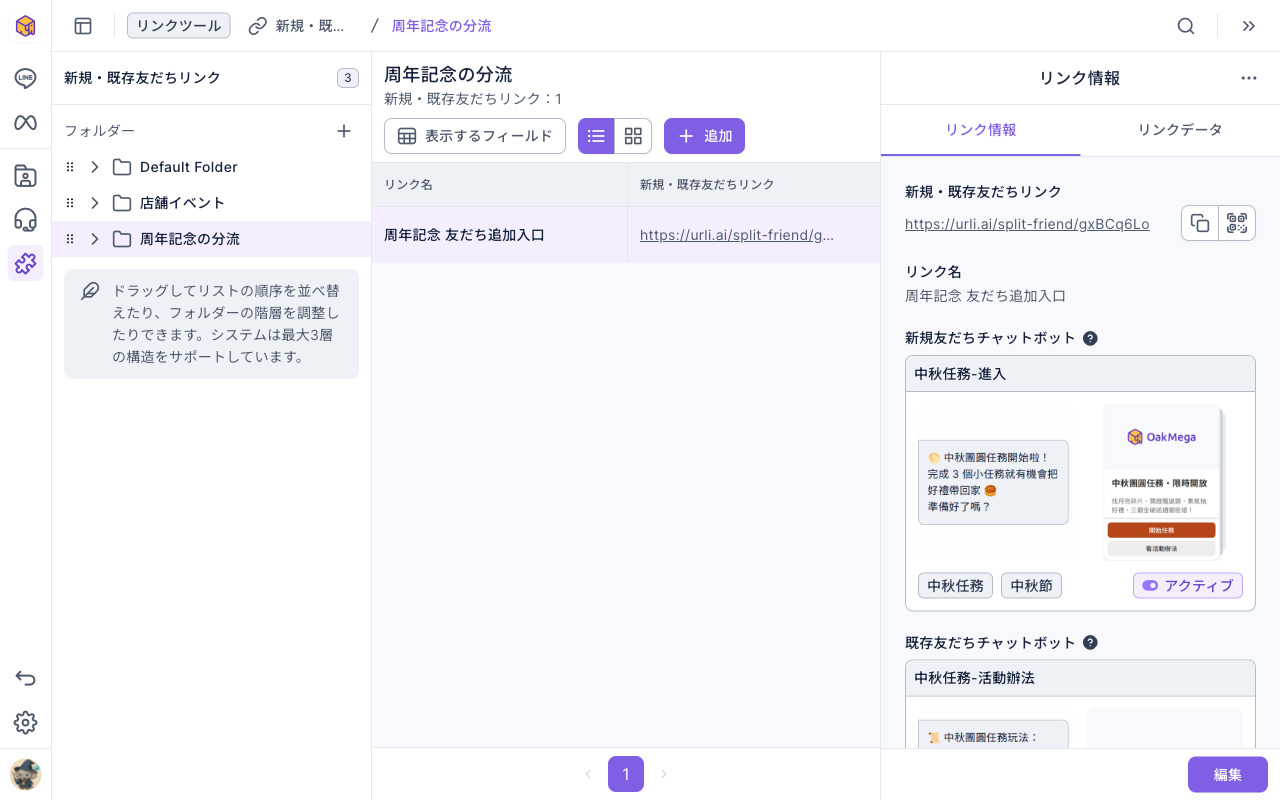This screenshot has height=800, width=1280.
Task: Click the 中秋節 tag
Action: [x=1031, y=586]
